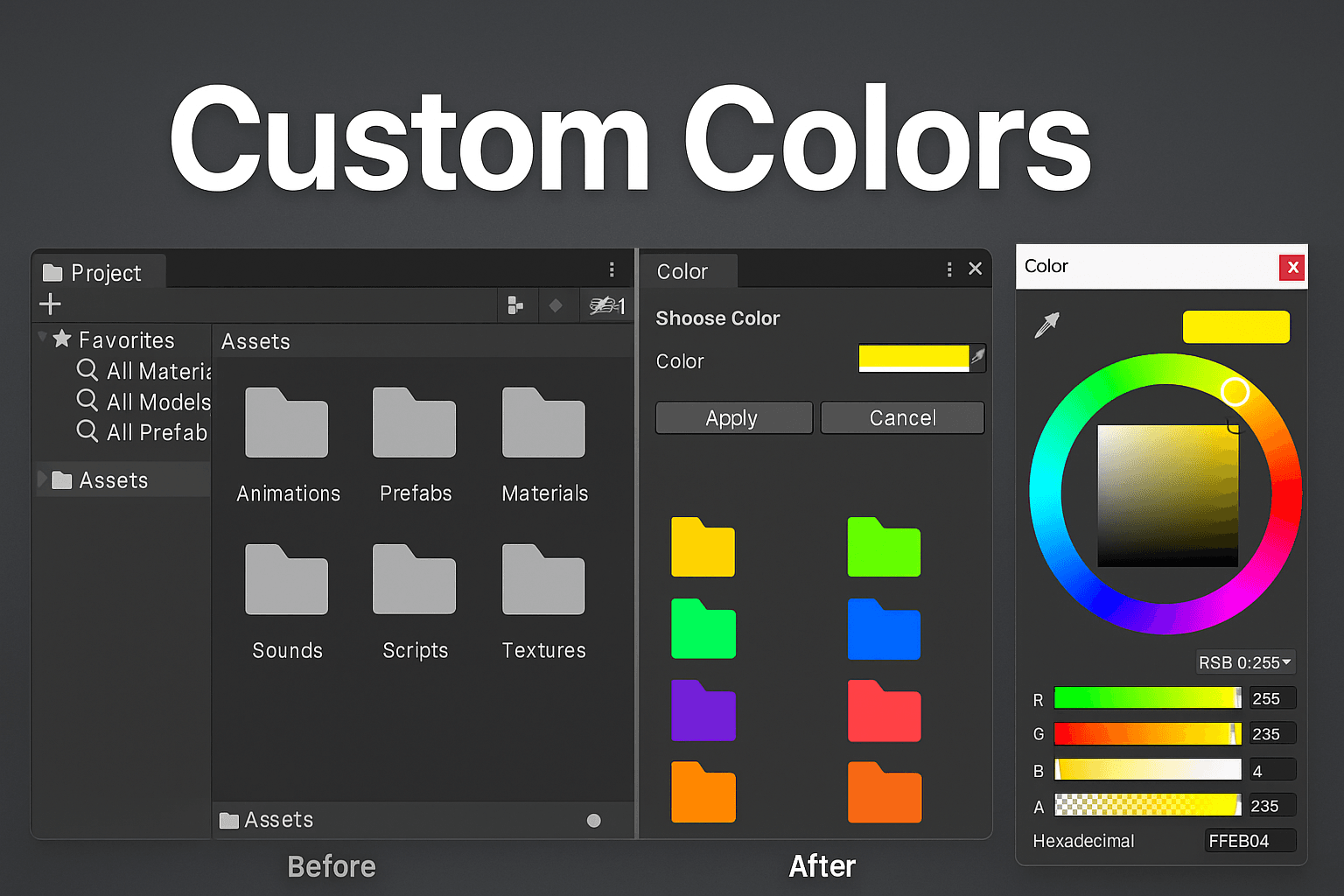
Task: Click the yellow preview swatch in picker
Action: tap(1236, 327)
